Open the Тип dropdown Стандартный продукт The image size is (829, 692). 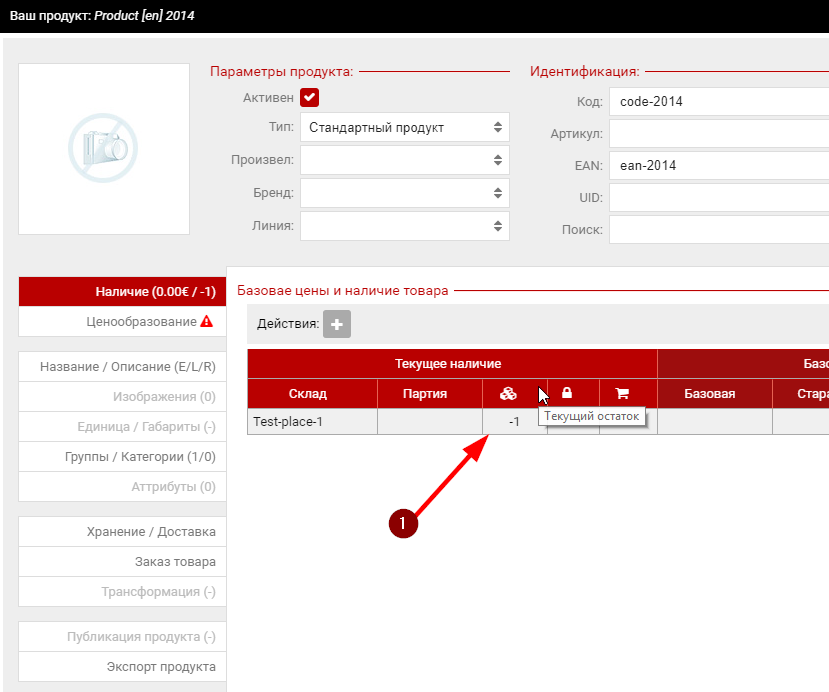404,127
